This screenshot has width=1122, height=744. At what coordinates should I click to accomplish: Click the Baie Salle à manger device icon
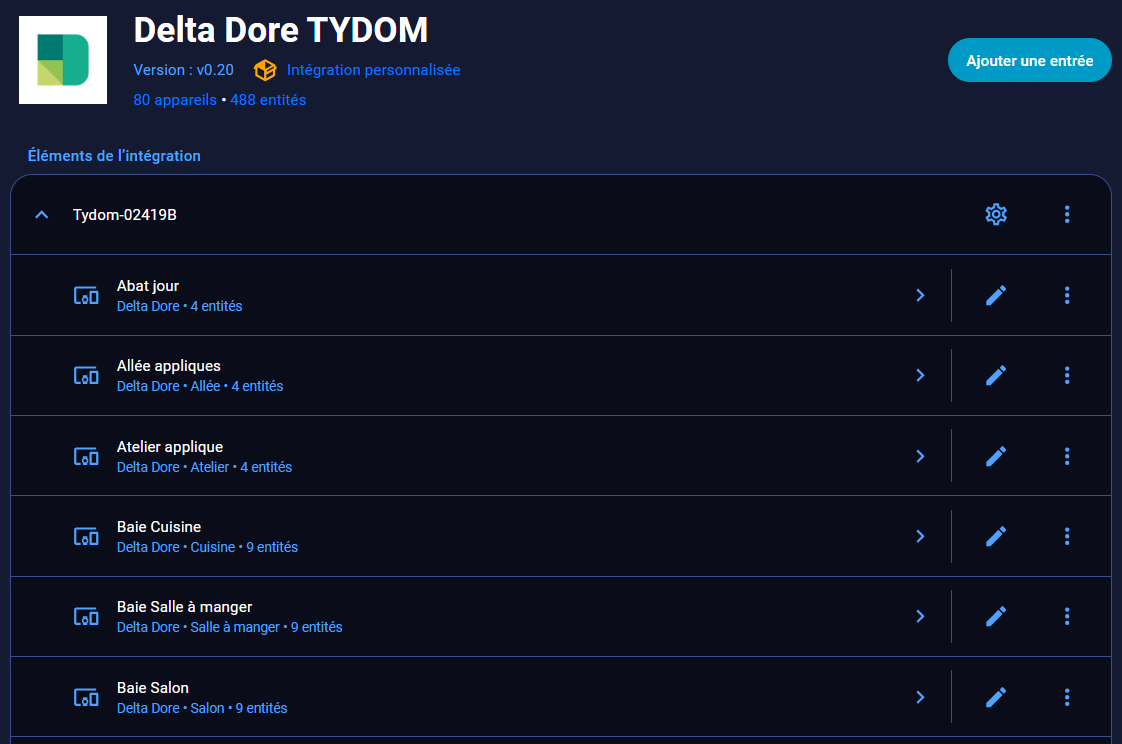[x=86, y=617]
